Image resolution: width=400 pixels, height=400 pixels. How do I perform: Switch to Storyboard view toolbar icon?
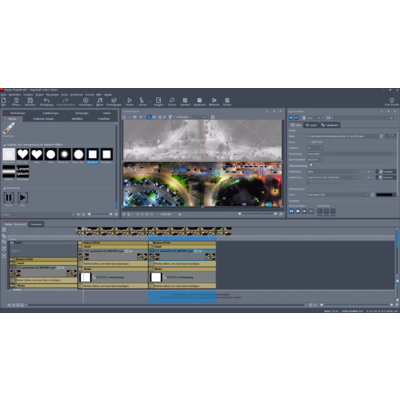pyautogui.click(x=199, y=101)
